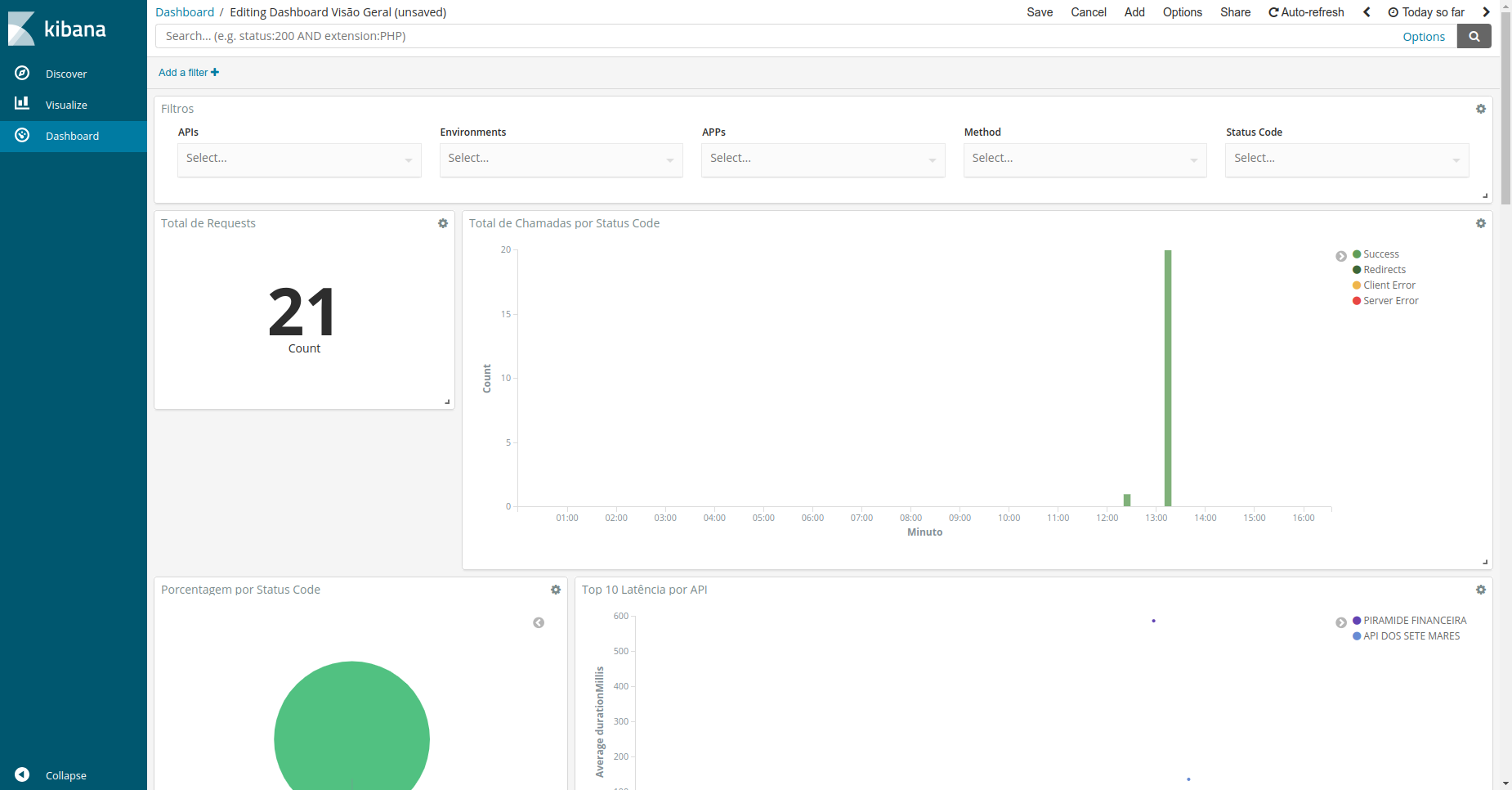Go to previous time range arrow

(x=1367, y=12)
